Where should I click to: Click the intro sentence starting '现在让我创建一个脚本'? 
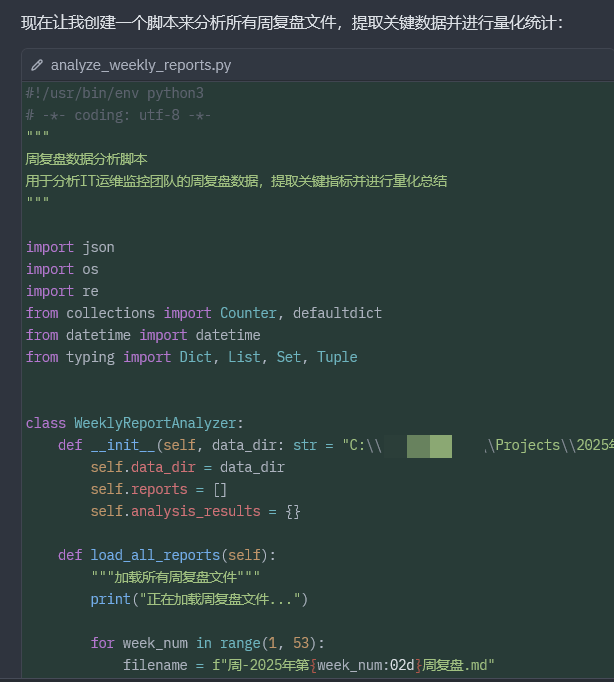(x=292, y=23)
